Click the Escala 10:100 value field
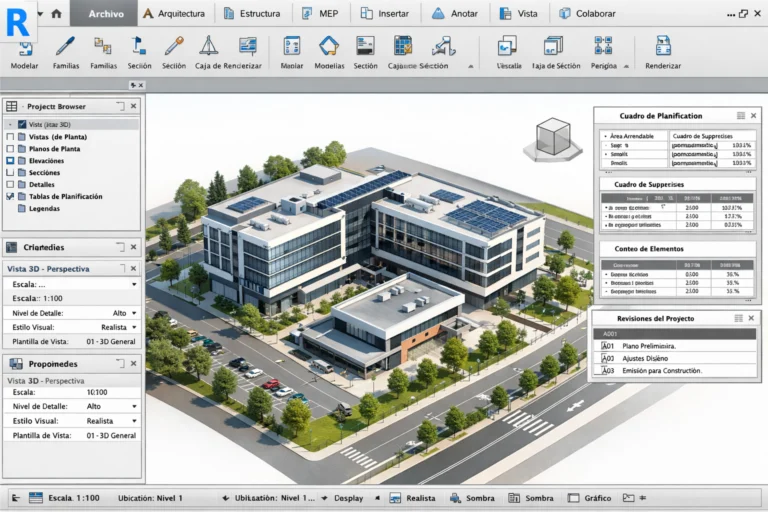The width and height of the screenshot is (768, 512). (x=97, y=392)
